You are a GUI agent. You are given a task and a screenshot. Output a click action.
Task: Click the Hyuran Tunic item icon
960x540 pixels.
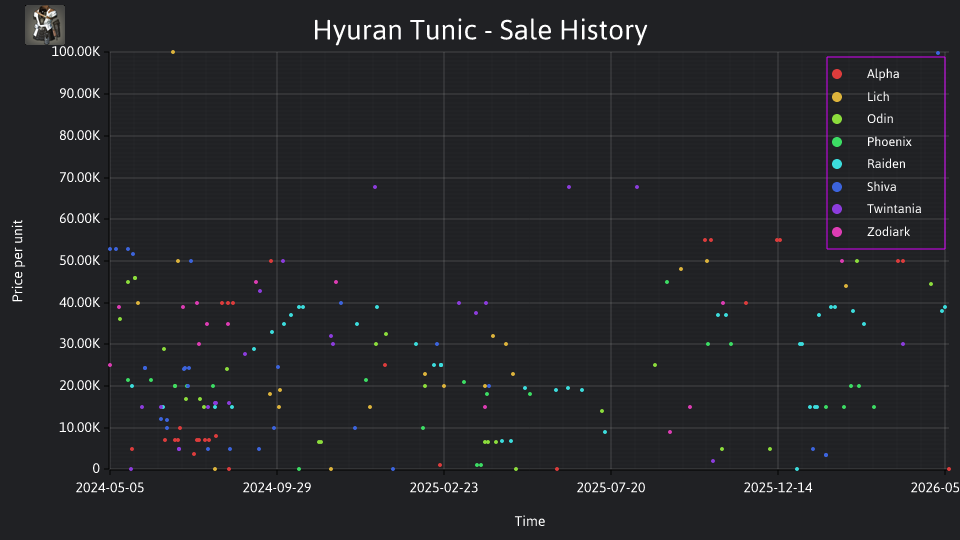tap(45, 25)
